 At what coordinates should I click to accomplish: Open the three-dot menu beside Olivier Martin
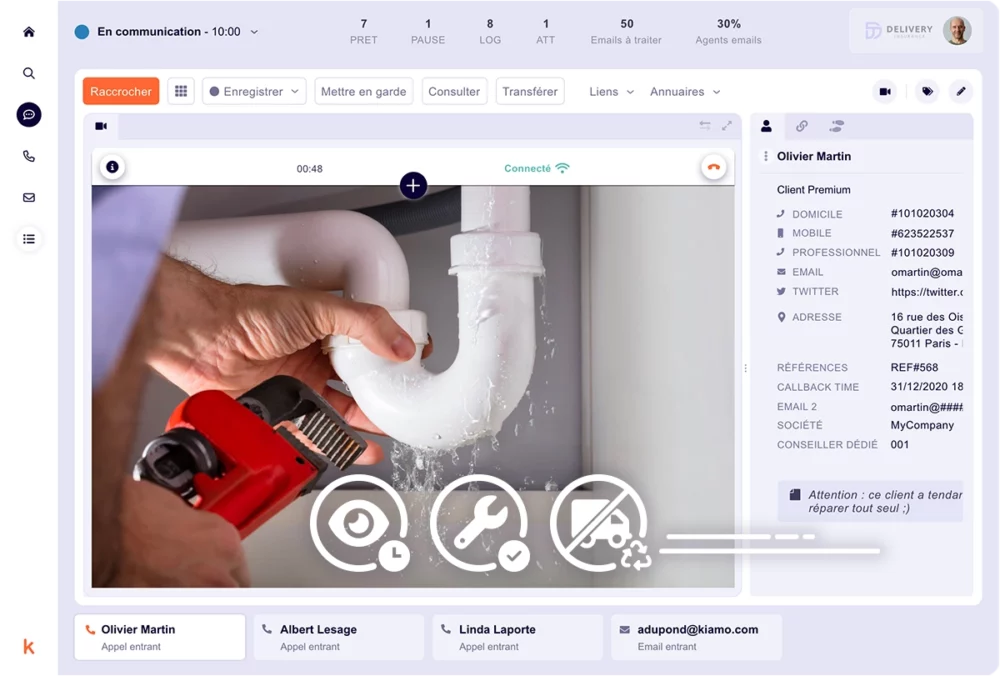point(766,156)
